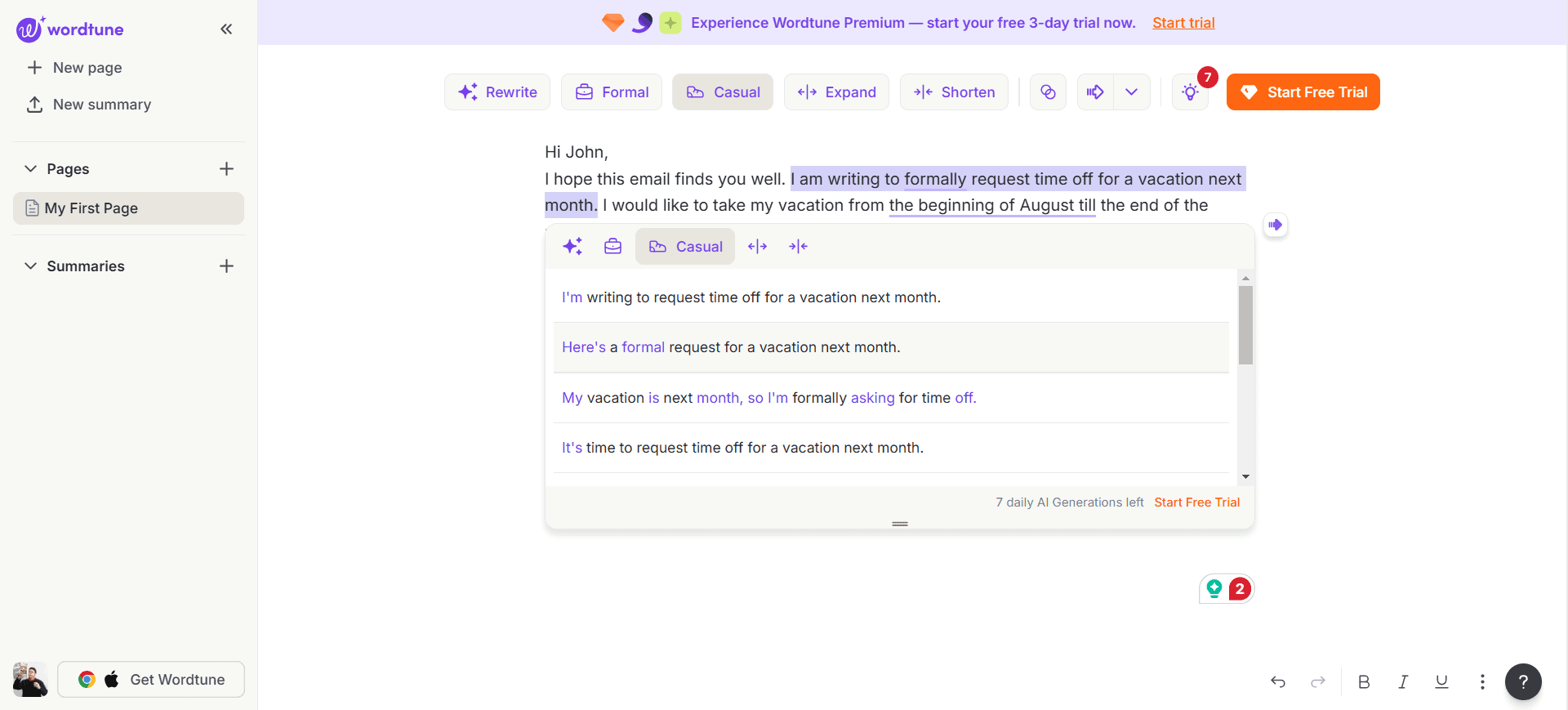Collapse the Summaries section chevron

click(31, 266)
